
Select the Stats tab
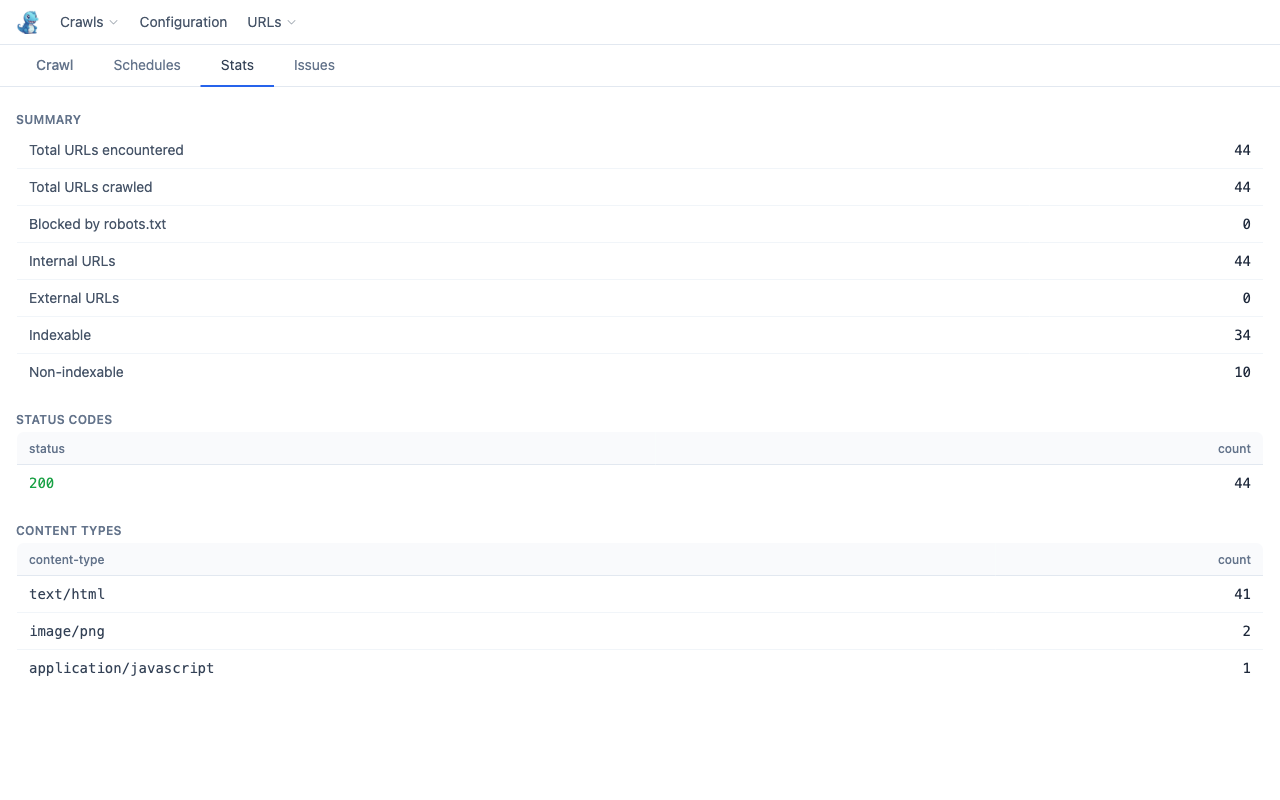coord(237,65)
